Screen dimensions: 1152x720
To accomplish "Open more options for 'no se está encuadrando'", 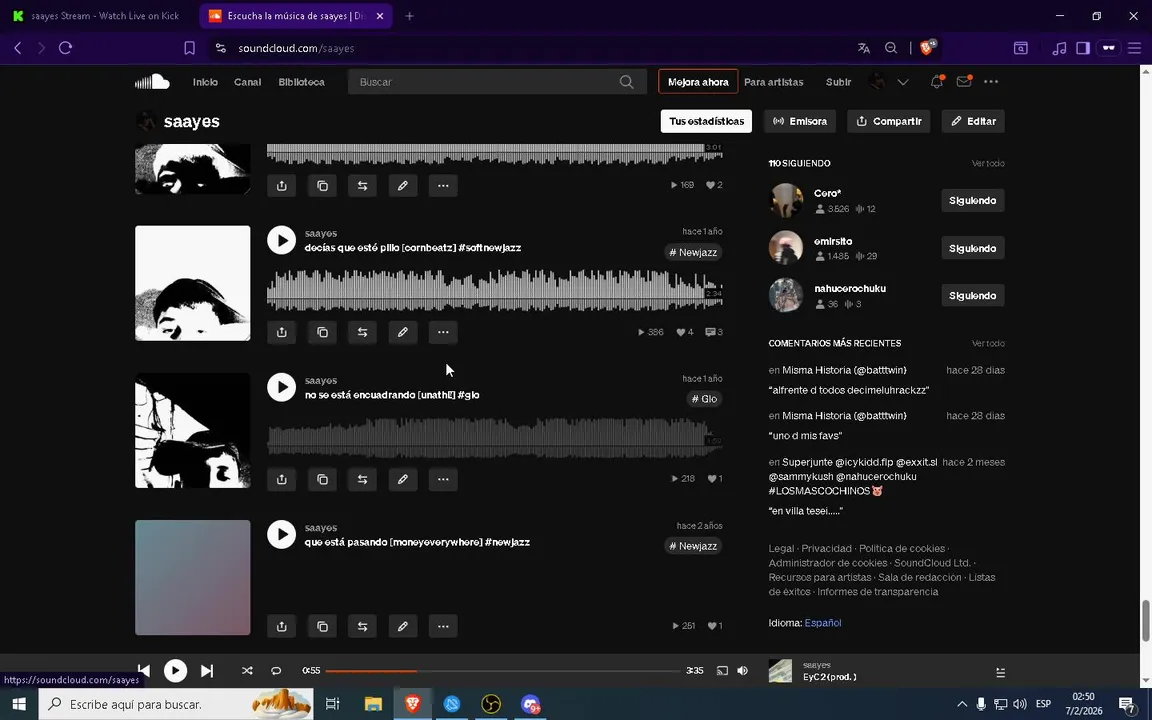I will (x=443, y=479).
